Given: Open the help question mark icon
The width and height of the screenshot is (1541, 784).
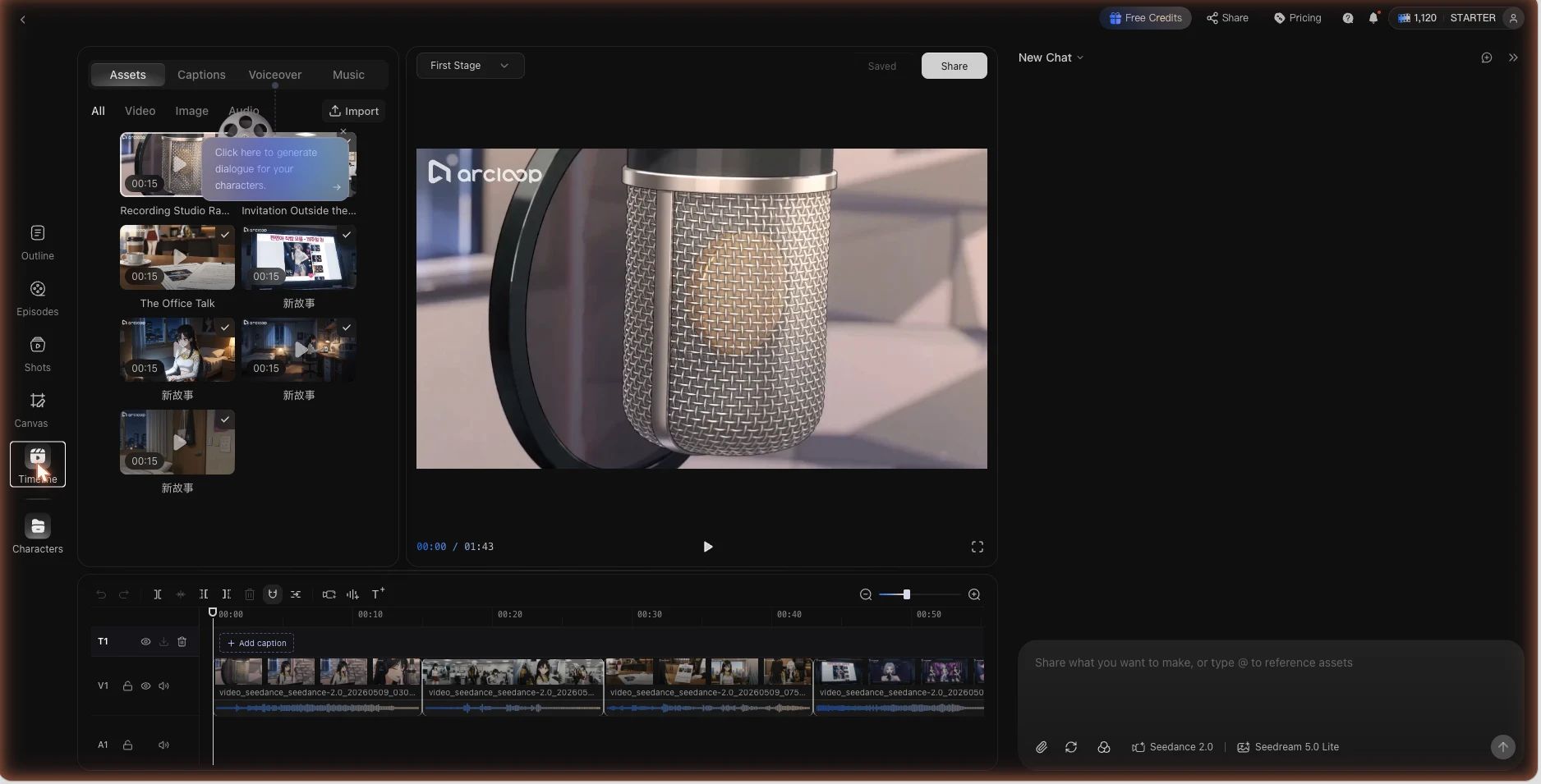Looking at the screenshot, I should (x=1348, y=18).
